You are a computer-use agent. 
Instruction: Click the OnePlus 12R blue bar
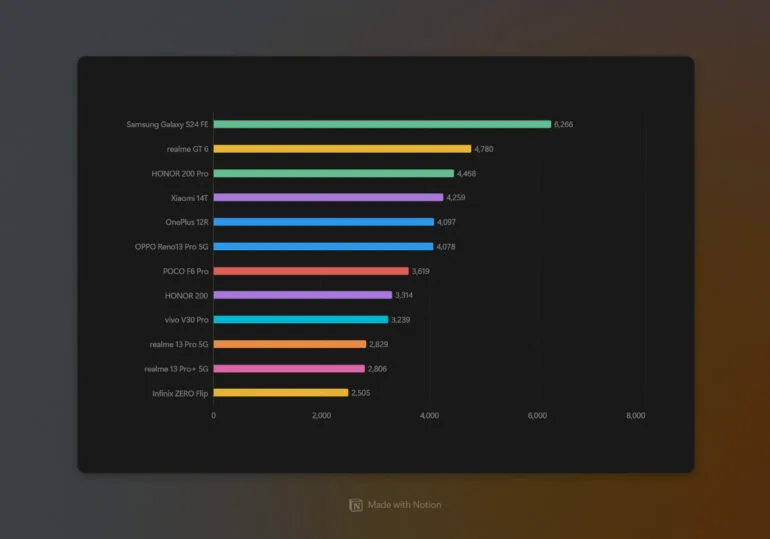324,222
